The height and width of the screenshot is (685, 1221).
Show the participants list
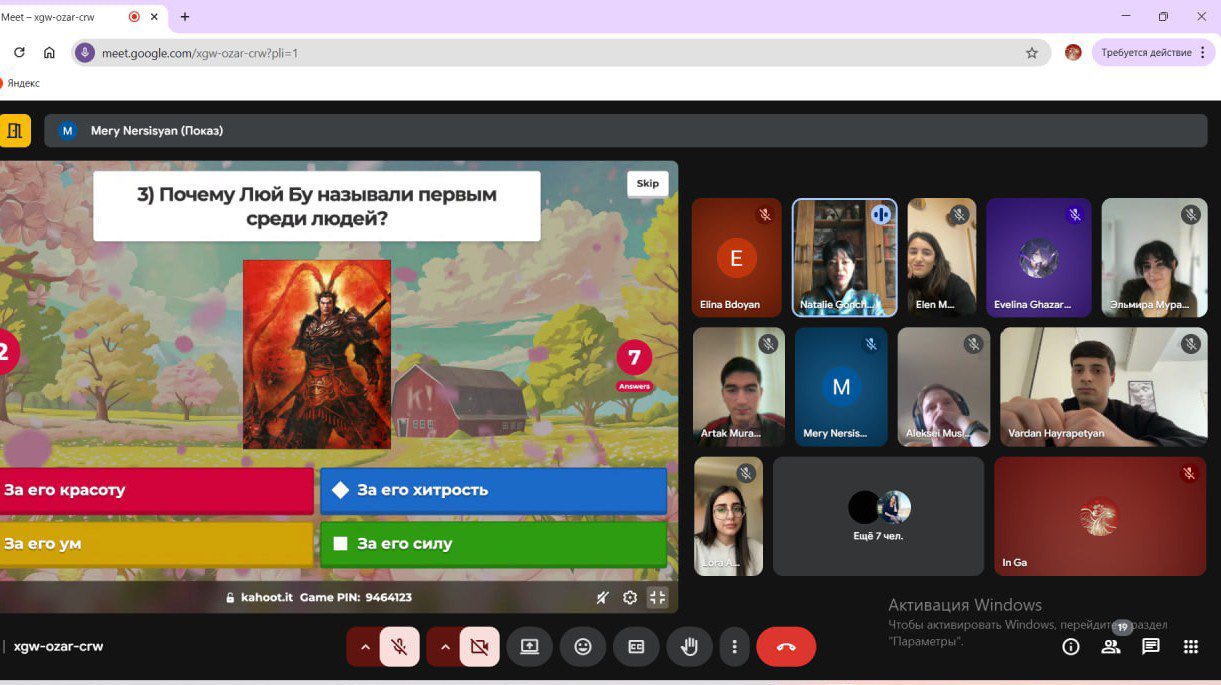(x=1111, y=647)
